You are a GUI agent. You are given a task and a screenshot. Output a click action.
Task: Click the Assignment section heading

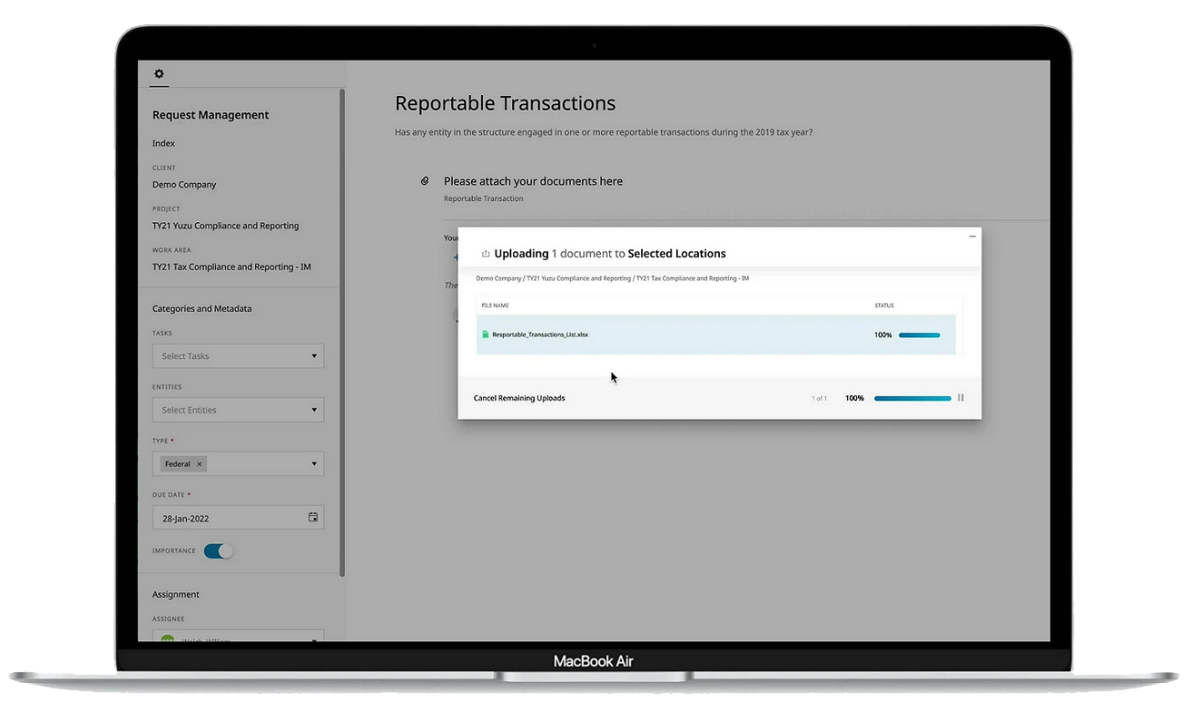click(175, 594)
